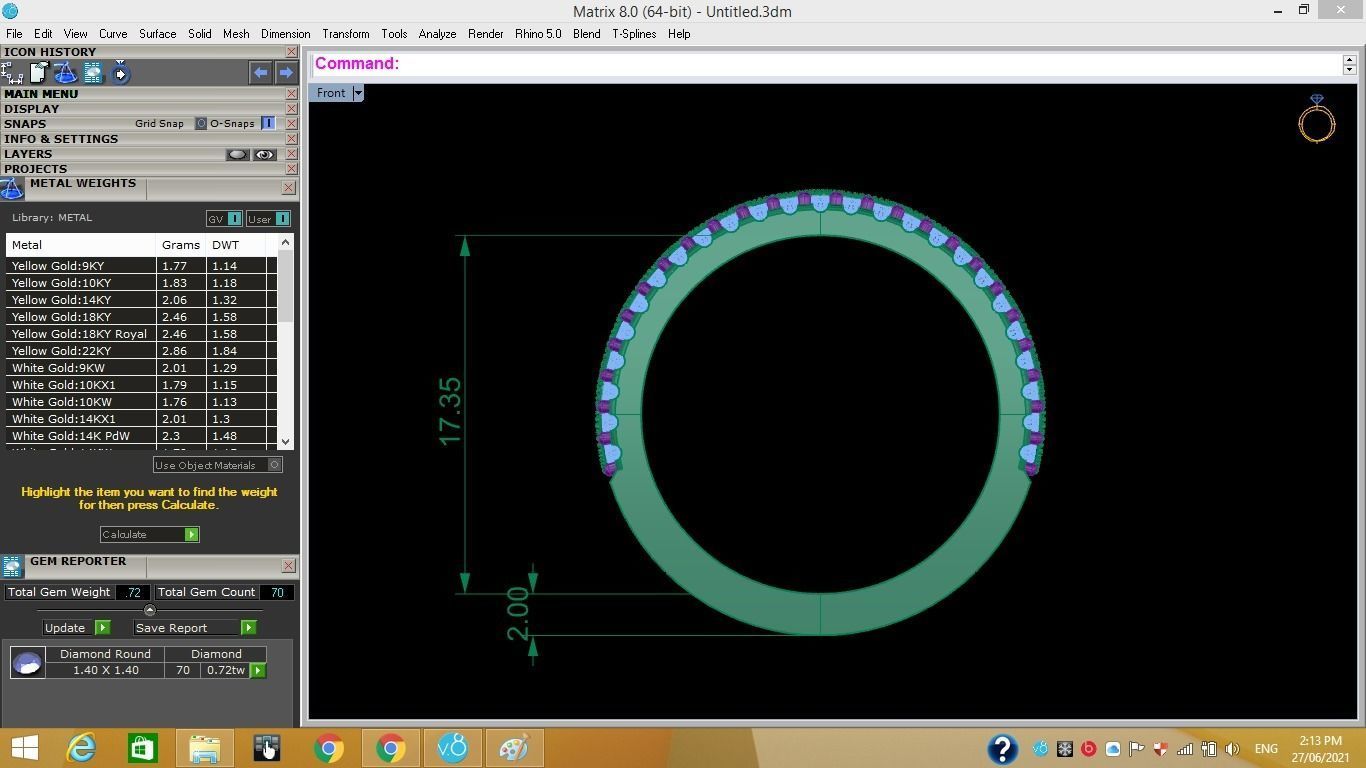Screen dimensions: 1366x768
Task: Click the orange ring icon in the viewport corner
Action: pos(1317,119)
